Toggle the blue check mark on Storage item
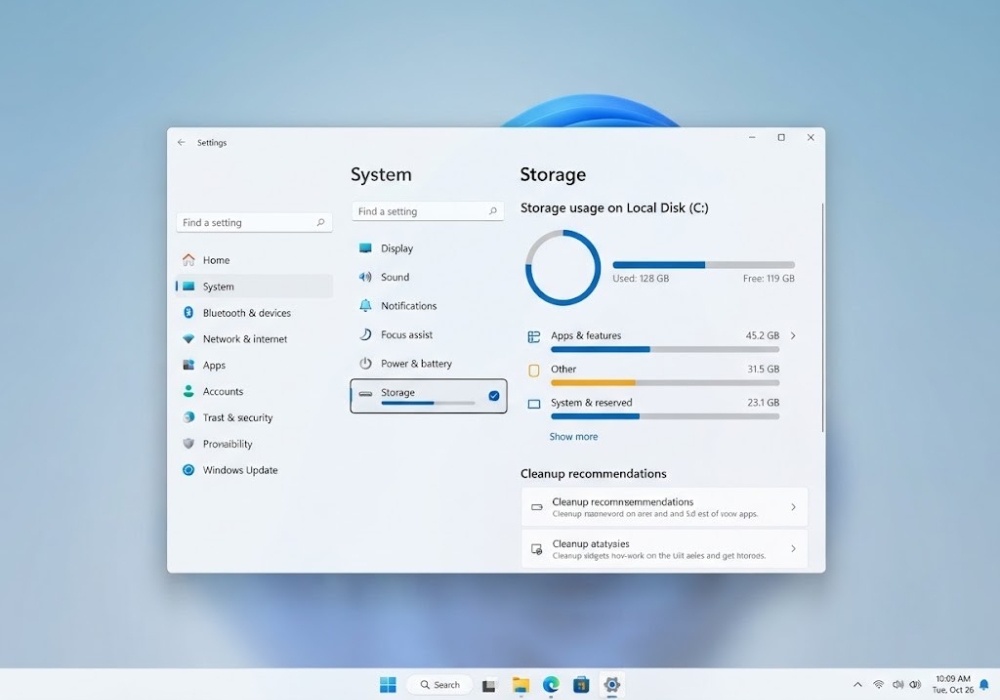Screen dimensions: 1000x700 coord(494,396)
